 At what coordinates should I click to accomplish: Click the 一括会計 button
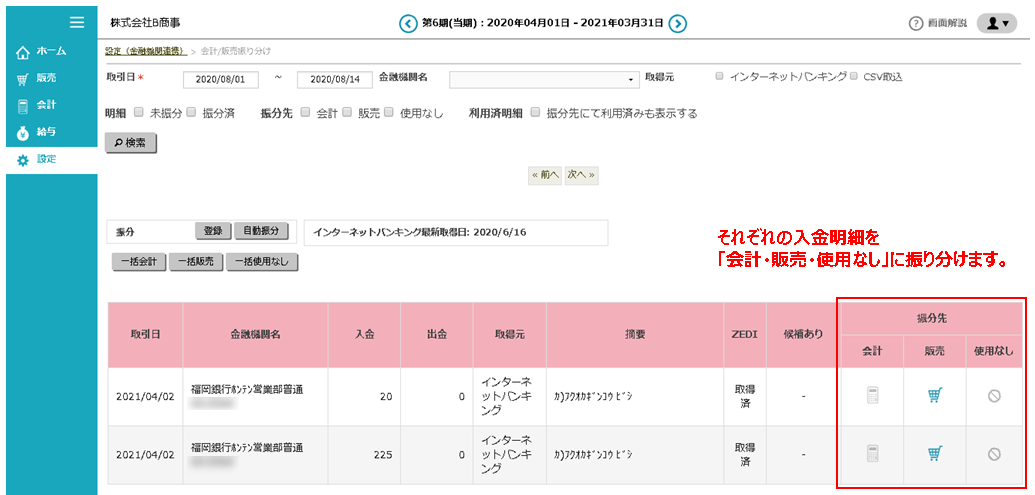click(138, 262)
